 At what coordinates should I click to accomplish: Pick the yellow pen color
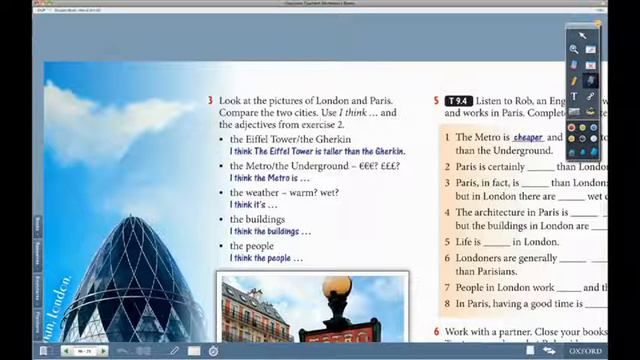(571, 139)
